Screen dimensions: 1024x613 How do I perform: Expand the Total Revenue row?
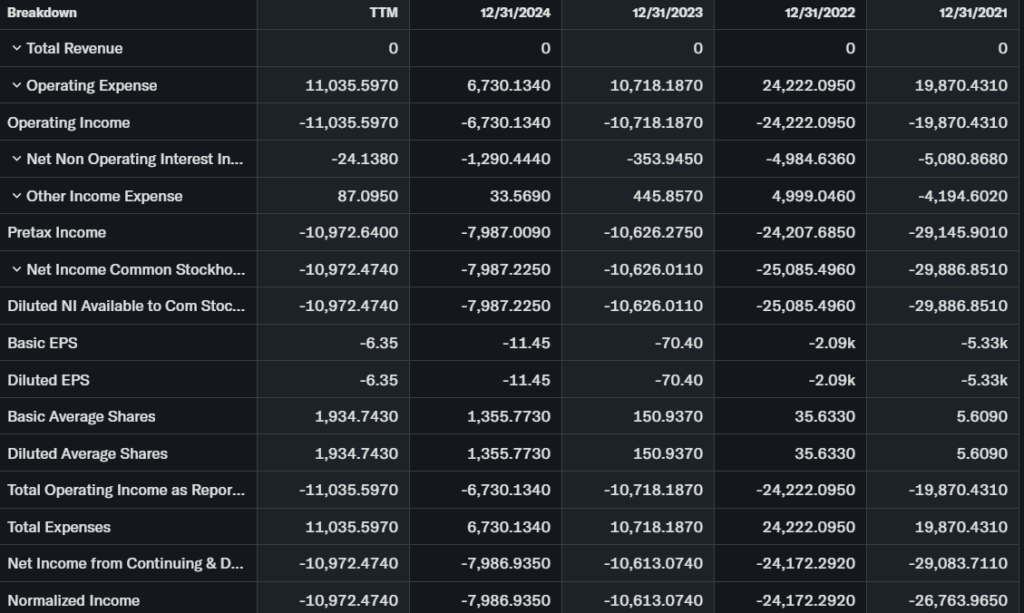[x=16, y=49]
